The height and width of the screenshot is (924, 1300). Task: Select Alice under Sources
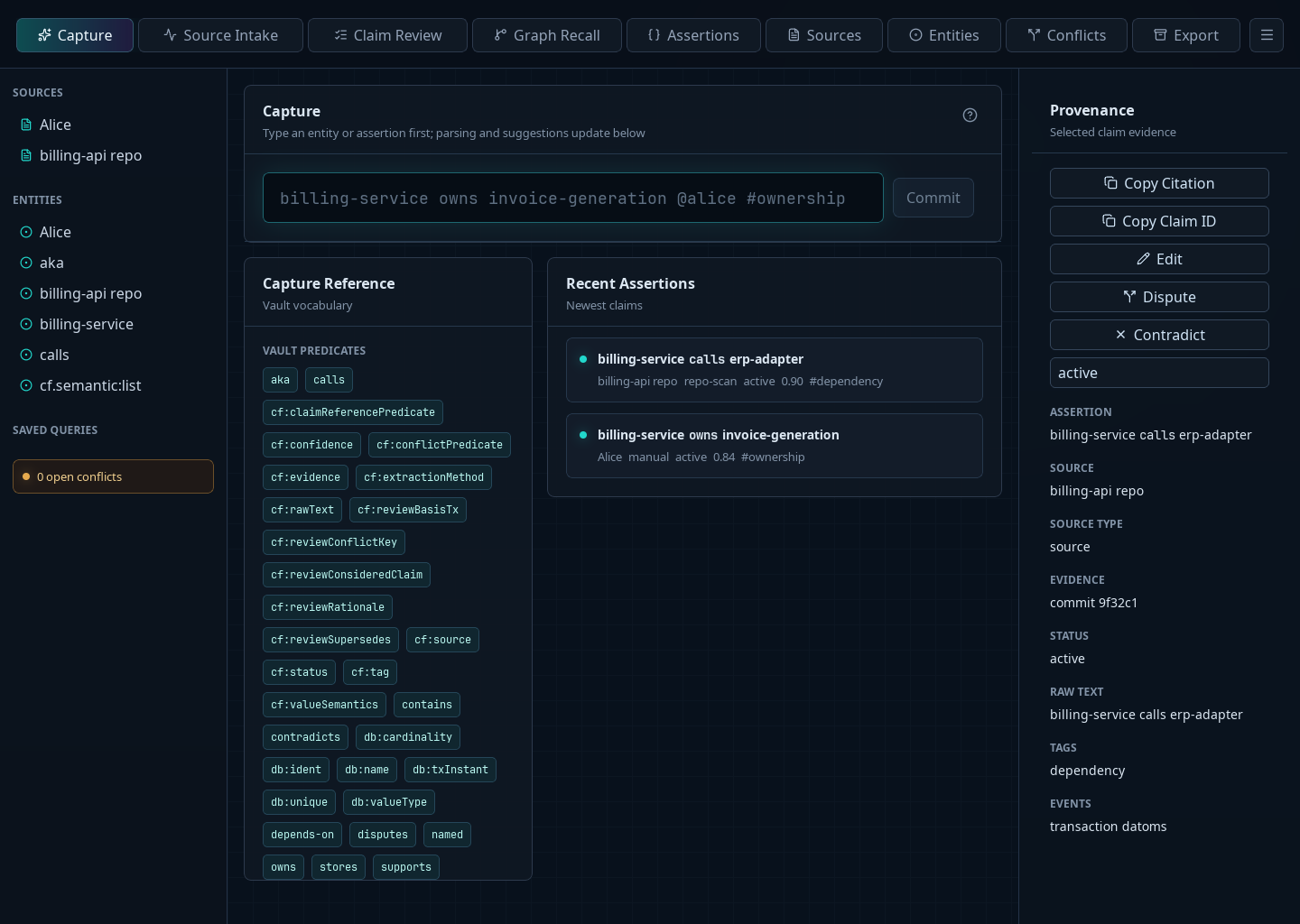click(x=113, y=125)
